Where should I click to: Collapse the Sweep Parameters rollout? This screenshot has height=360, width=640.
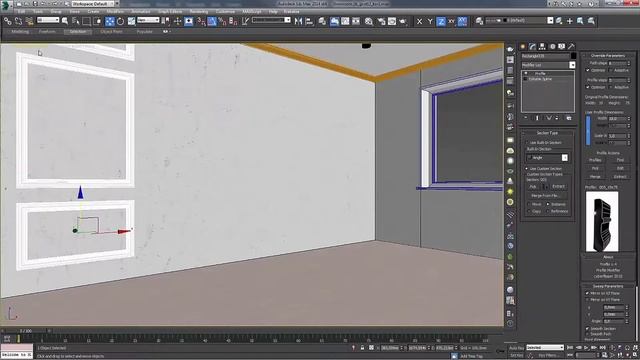click(x=608, y=286)
